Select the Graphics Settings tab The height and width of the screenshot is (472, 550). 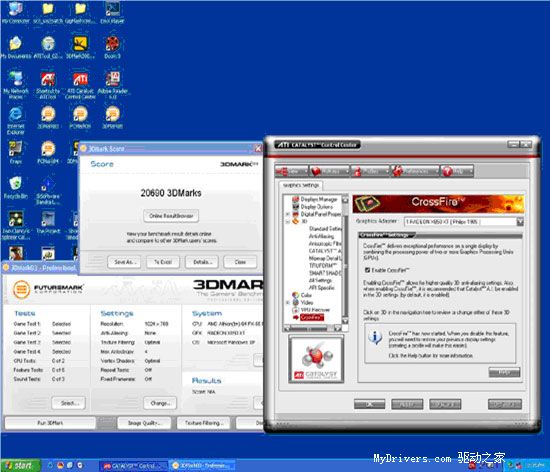(301, 185)
